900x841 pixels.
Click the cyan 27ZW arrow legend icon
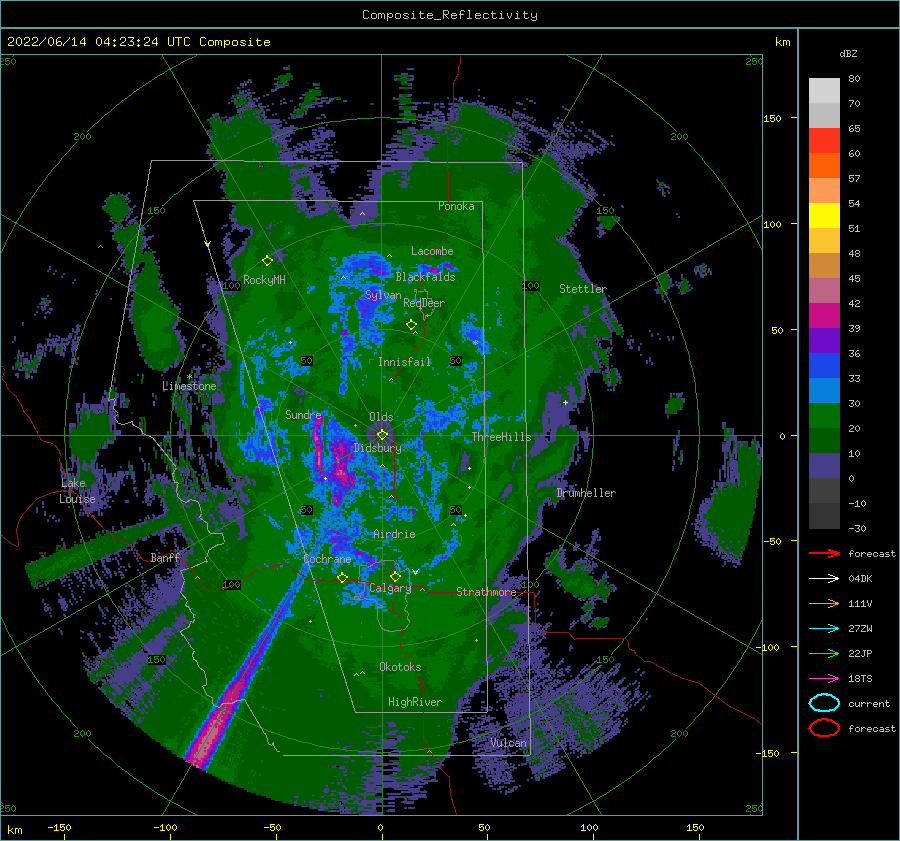coord(824,629)
